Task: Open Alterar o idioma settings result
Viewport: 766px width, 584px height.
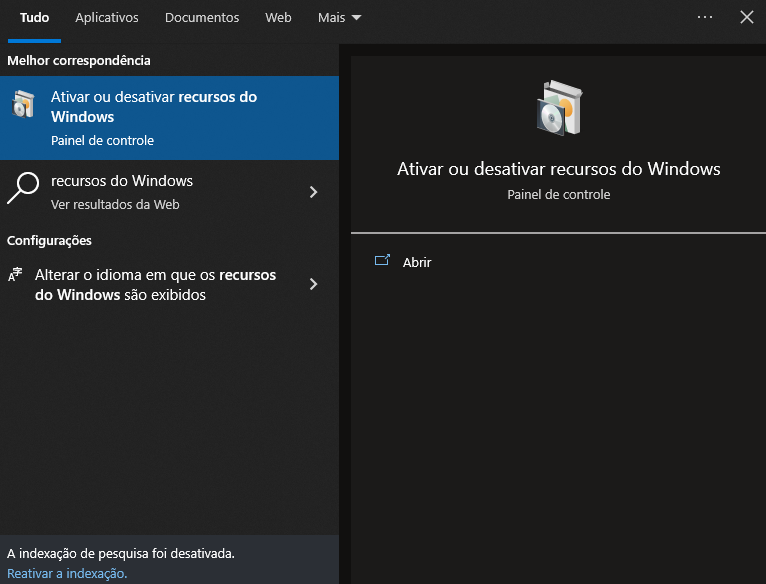Action: 170,284
